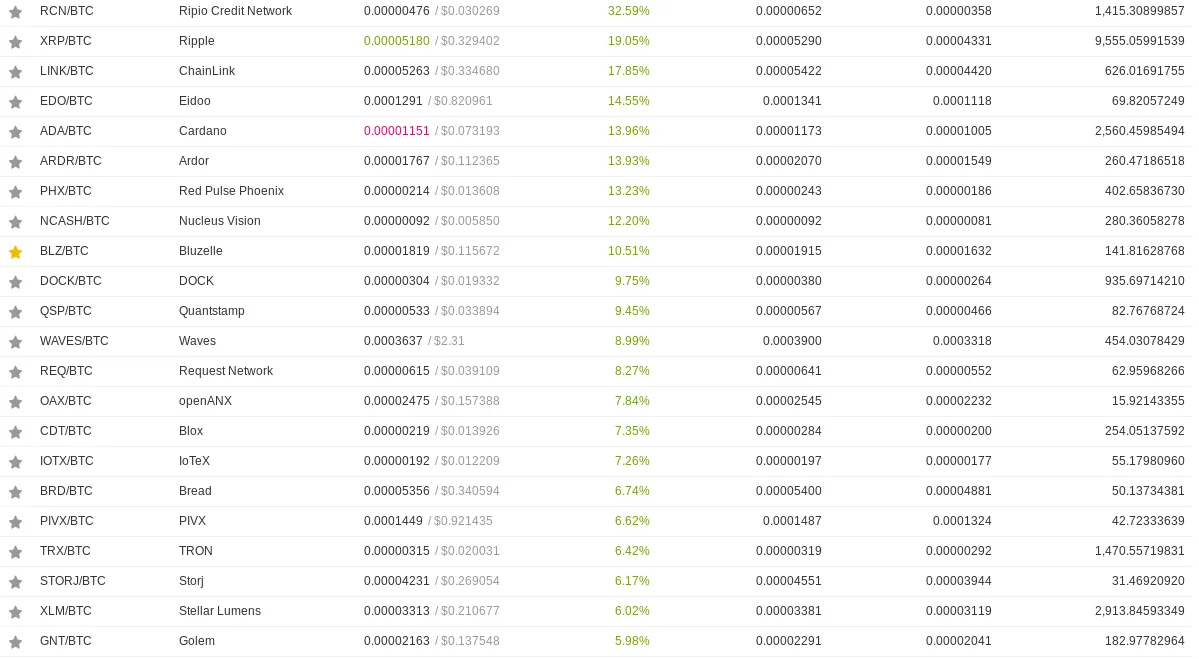Screen dimensions: 1199x659
Task: Click GNT's 5.98% change value
Action: click(632, 641)
